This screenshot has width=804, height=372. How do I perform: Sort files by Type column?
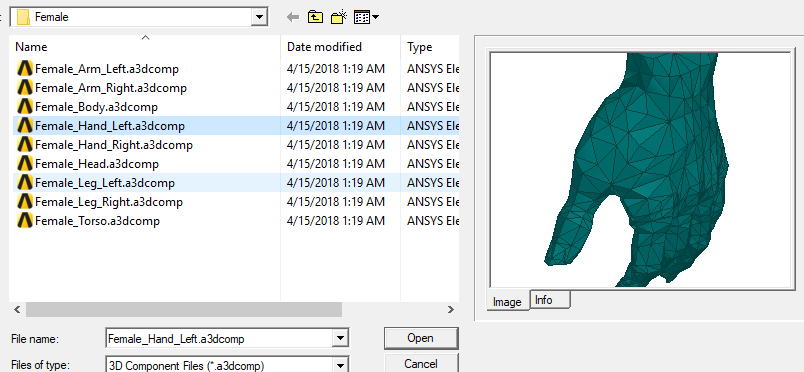tap(430, 47)
